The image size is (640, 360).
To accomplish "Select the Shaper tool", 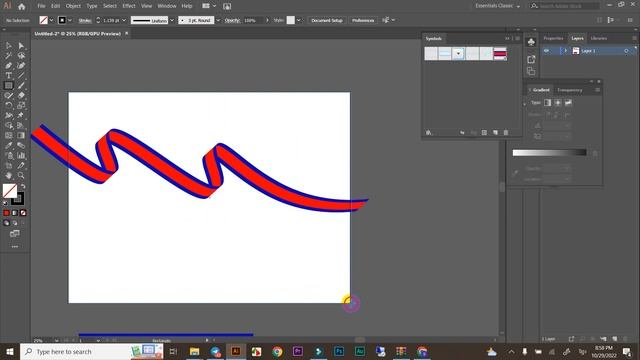I will coord(9,96).
